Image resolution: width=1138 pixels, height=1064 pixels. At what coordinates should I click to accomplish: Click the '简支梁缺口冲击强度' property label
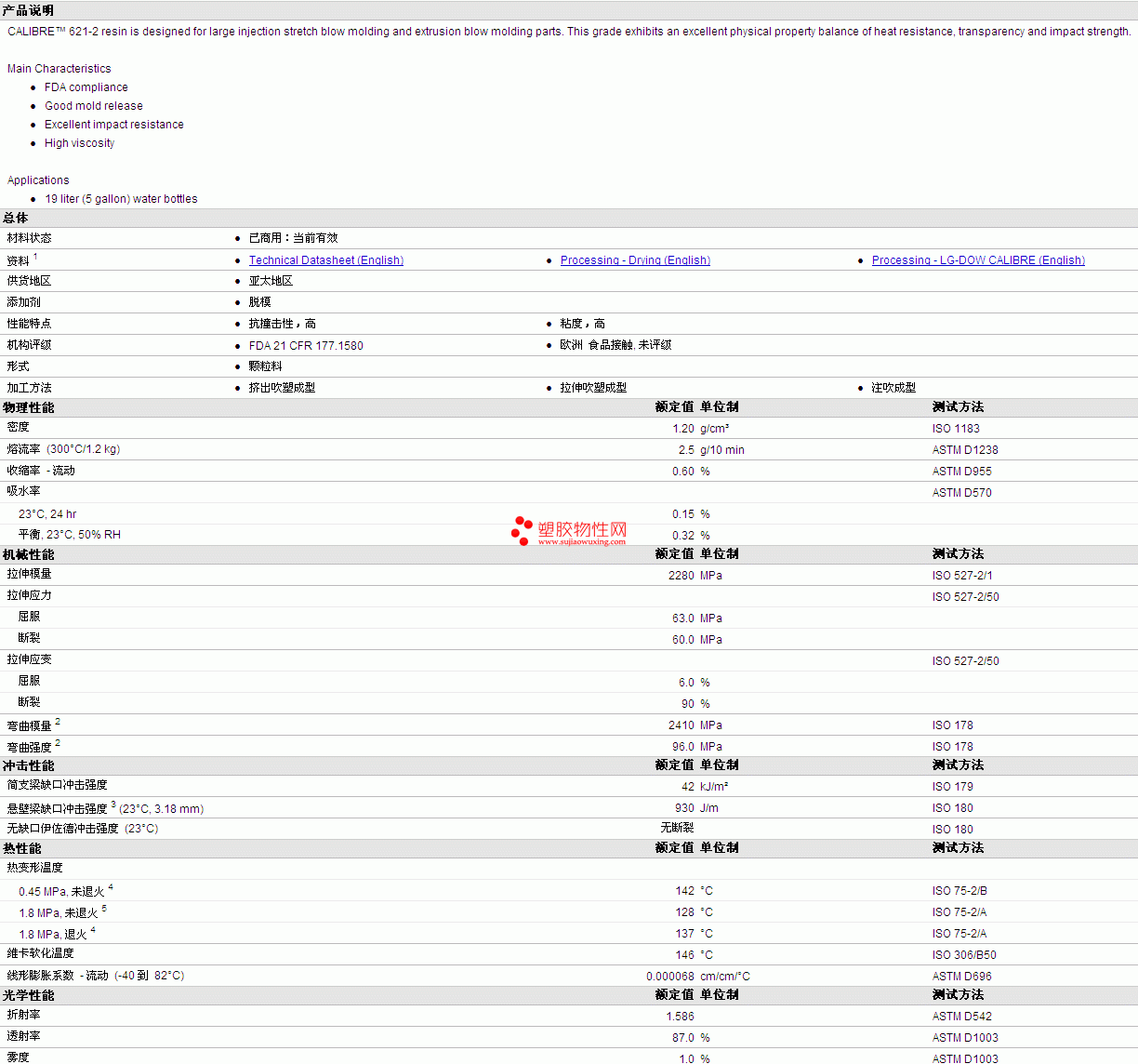point(58,785)
